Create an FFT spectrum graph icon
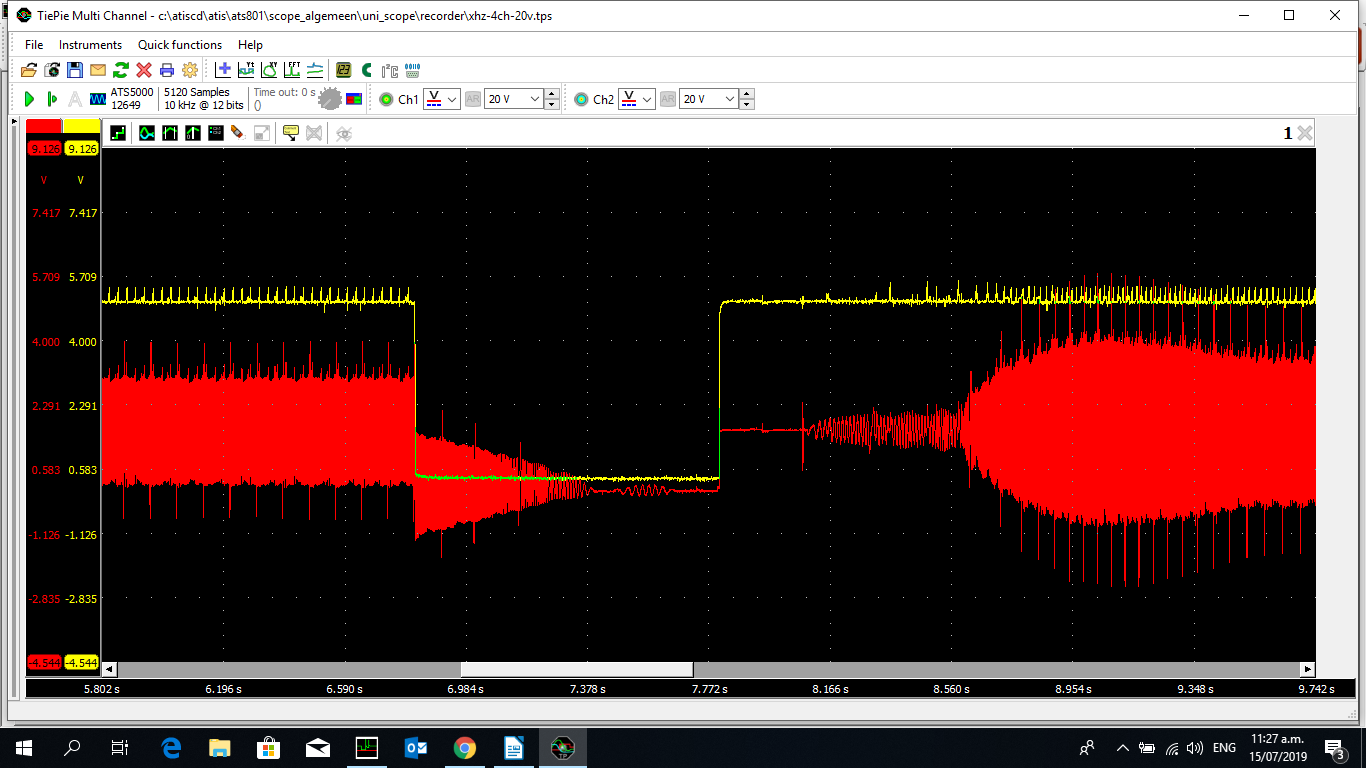 point(292,70)
